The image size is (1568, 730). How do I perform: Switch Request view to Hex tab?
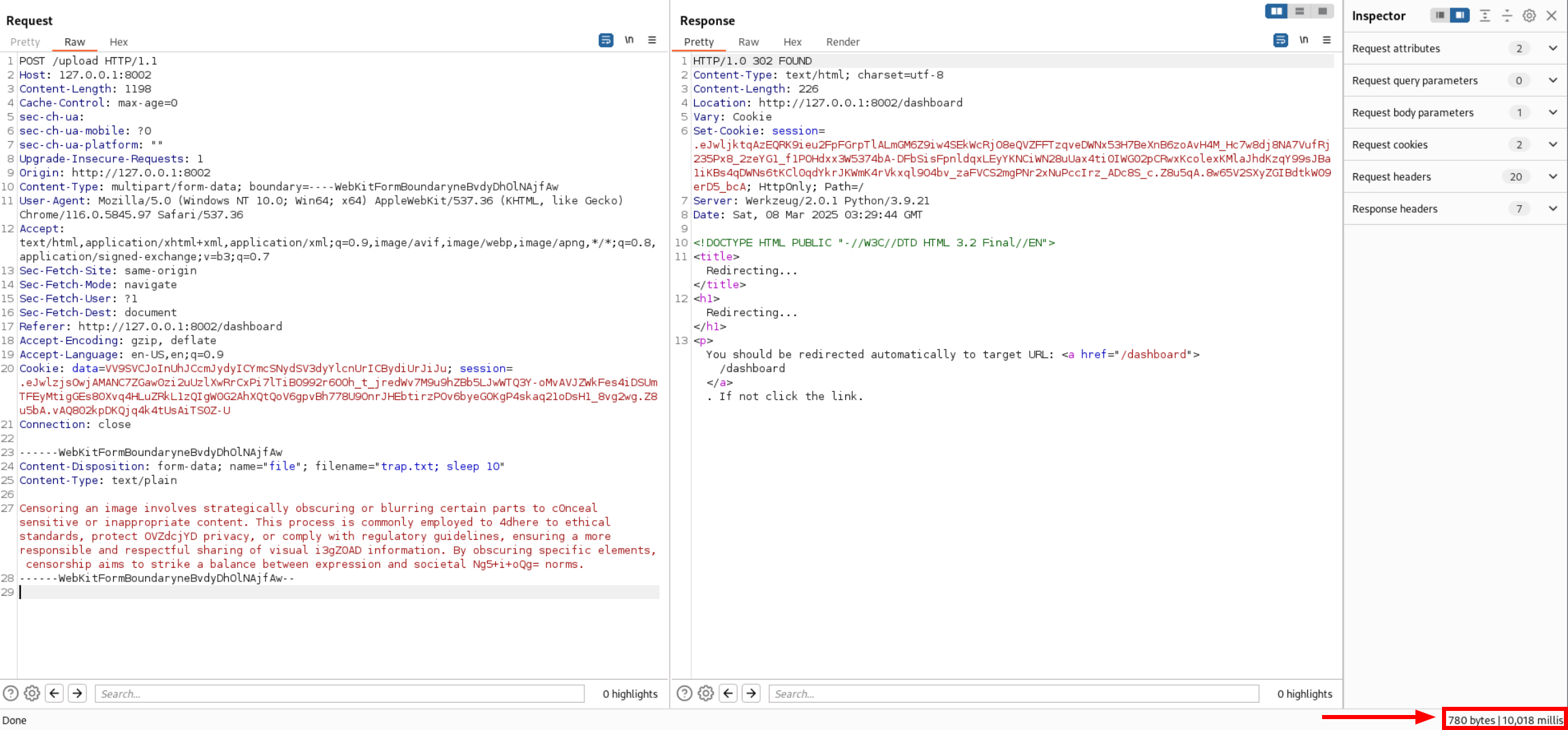tap(119, 42)
